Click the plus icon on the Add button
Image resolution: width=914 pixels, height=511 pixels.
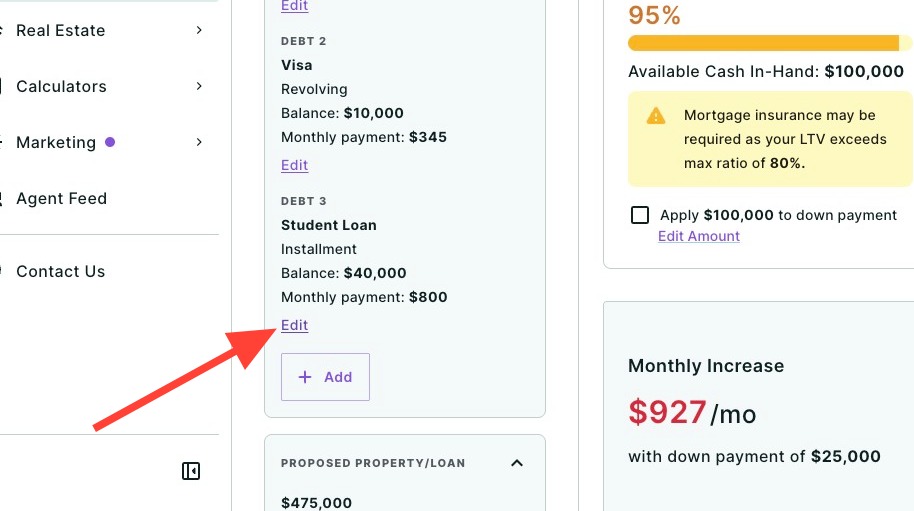pyautogui.click(x=305, y=377)
